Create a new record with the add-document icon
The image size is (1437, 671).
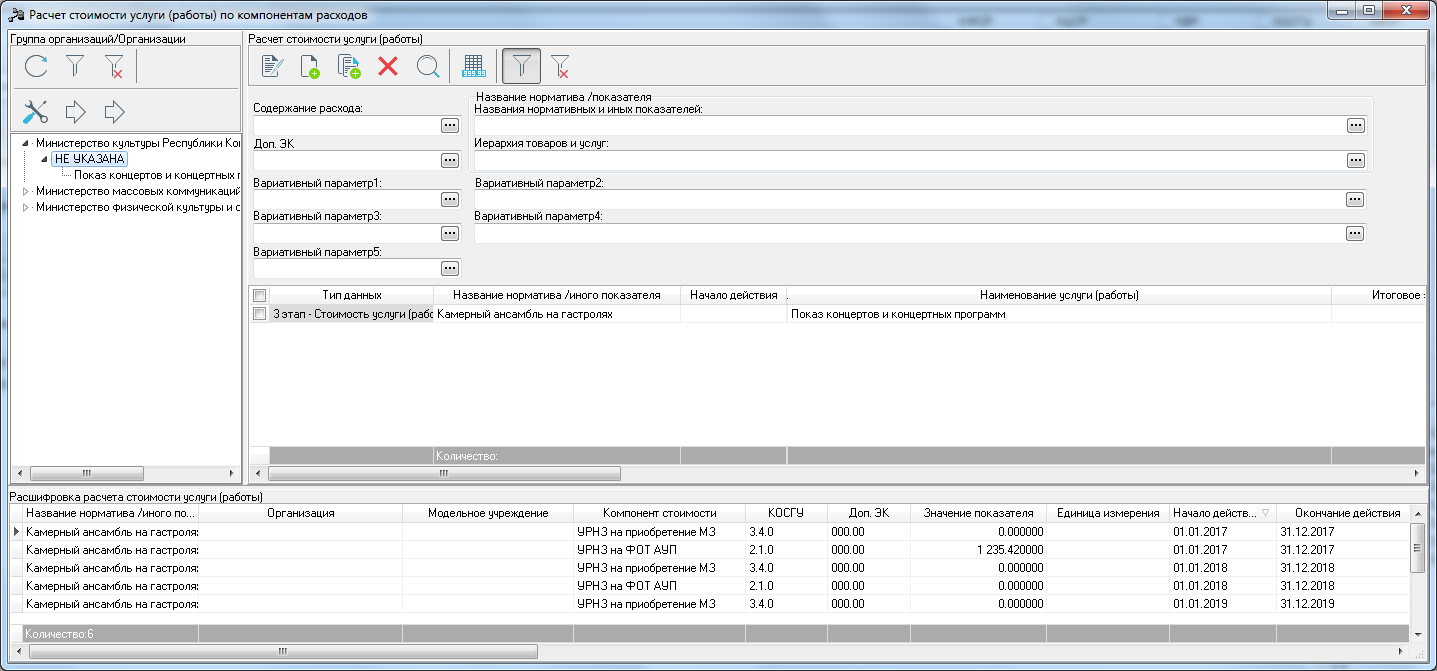pyautogui.click(x=310, y=67)
